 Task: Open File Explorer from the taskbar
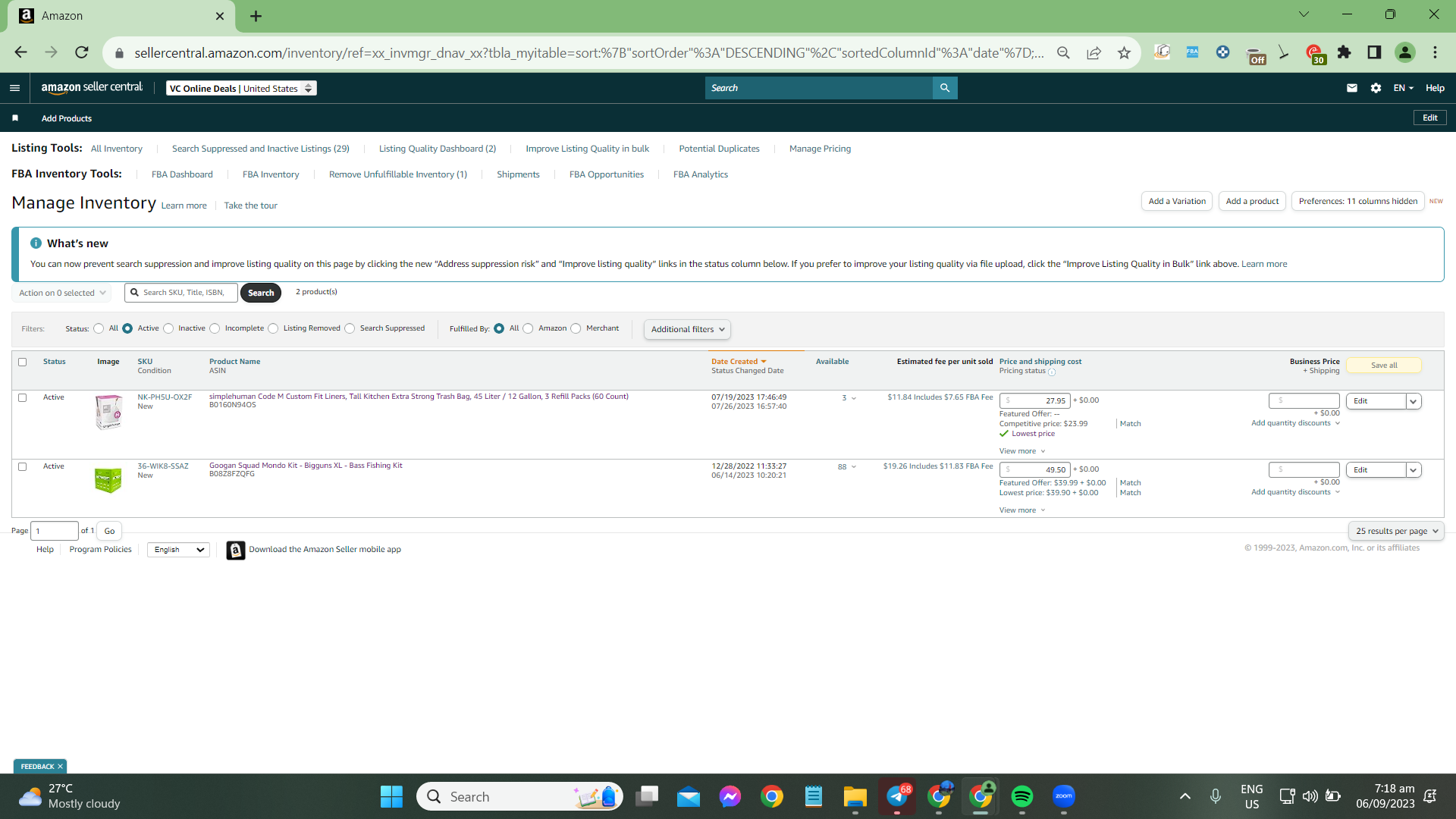pos(855,796)
